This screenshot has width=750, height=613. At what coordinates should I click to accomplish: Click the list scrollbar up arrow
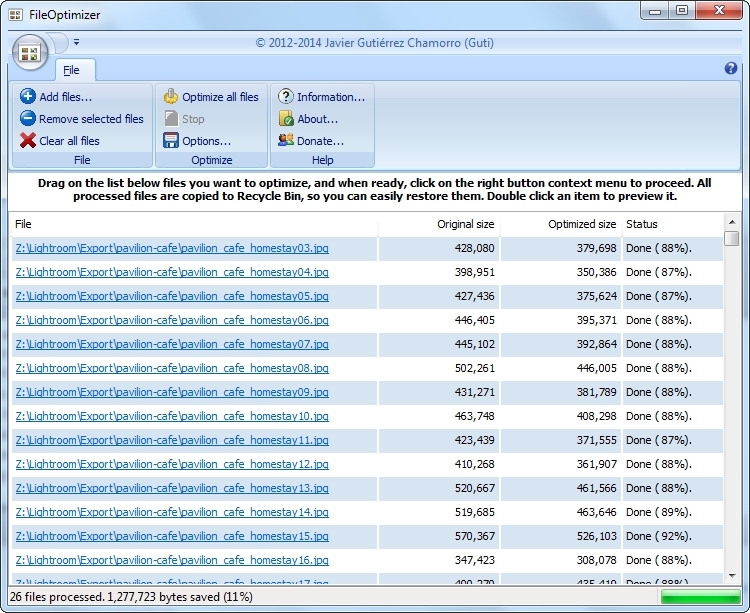(x=732, y=222)
